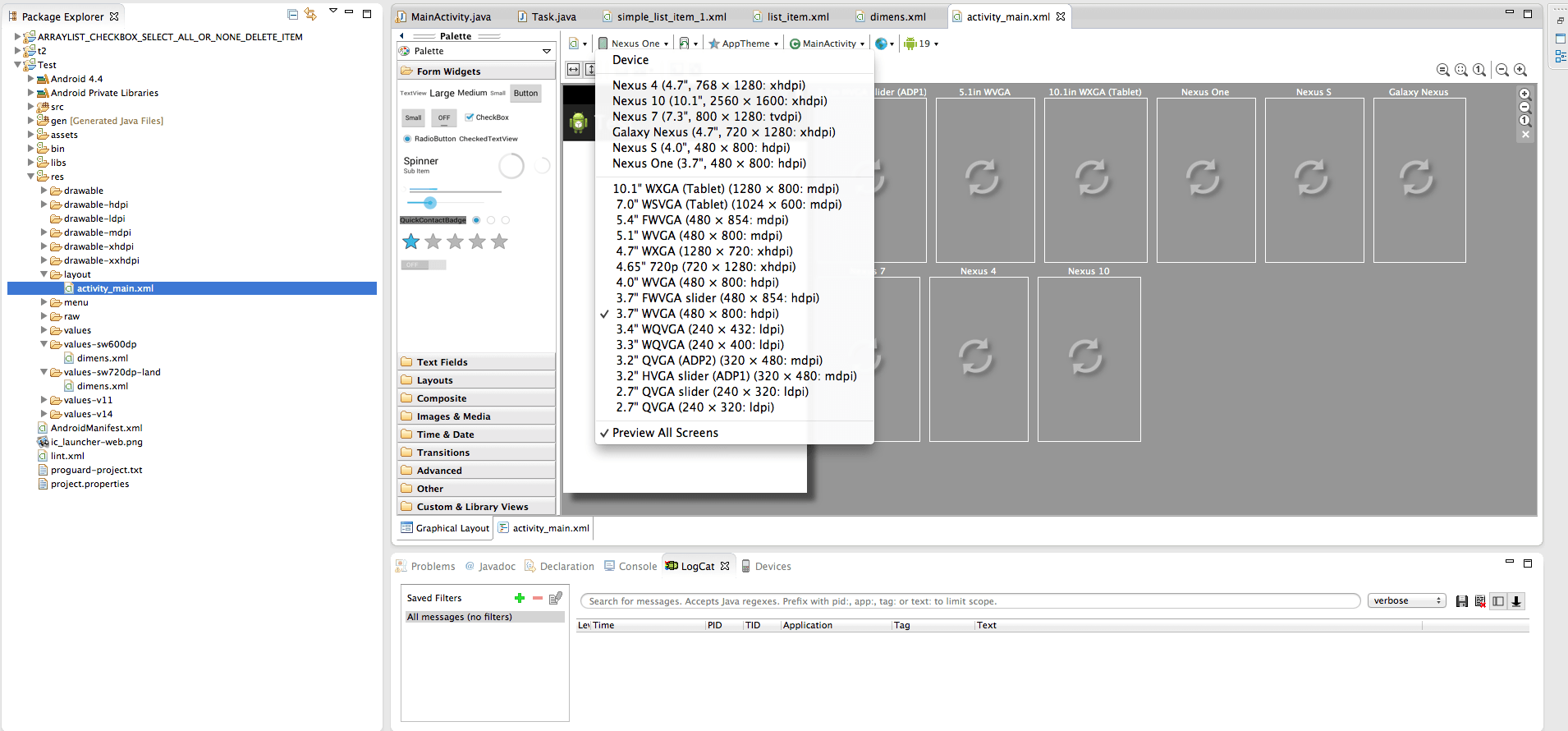Image resolution: width=1568 pixels, height=731 pixels.
Task: Change LogCat verbose level dropdown
Action: tap(1406, 601)
